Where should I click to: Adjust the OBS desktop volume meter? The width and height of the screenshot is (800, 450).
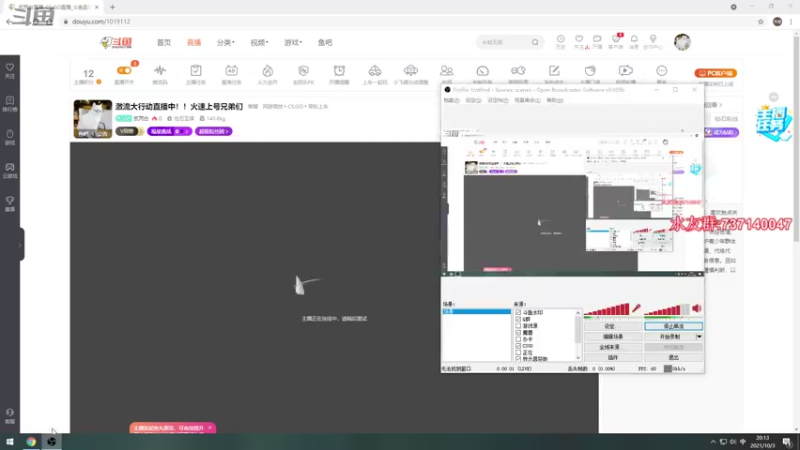(667, 310)
